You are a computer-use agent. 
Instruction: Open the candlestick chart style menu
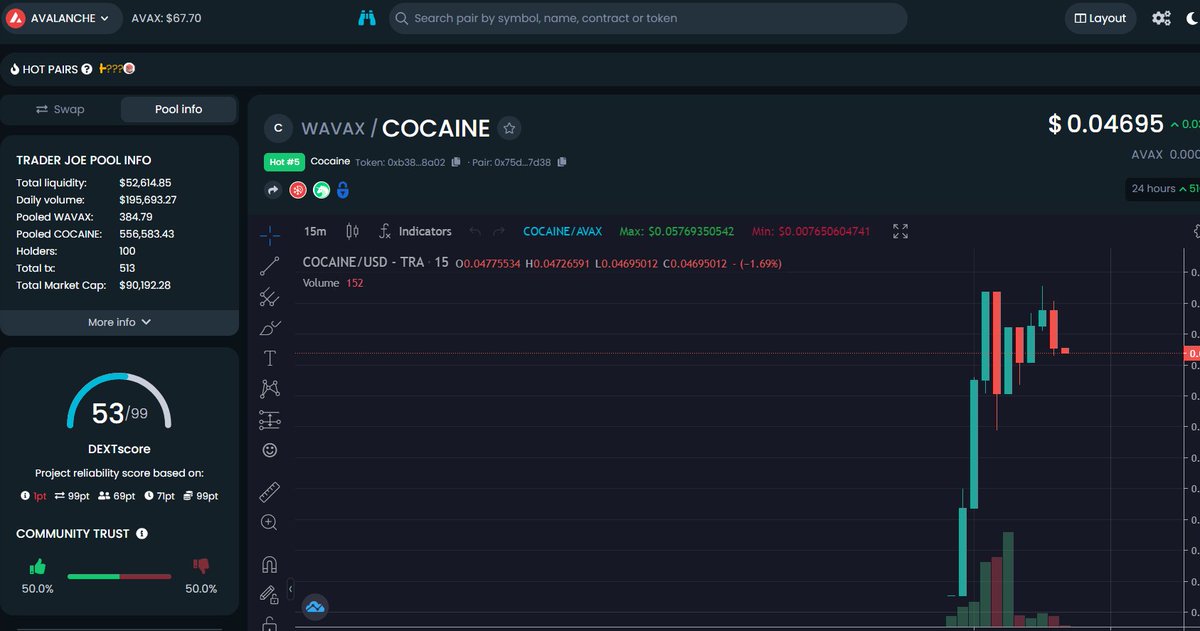(352, 231)
